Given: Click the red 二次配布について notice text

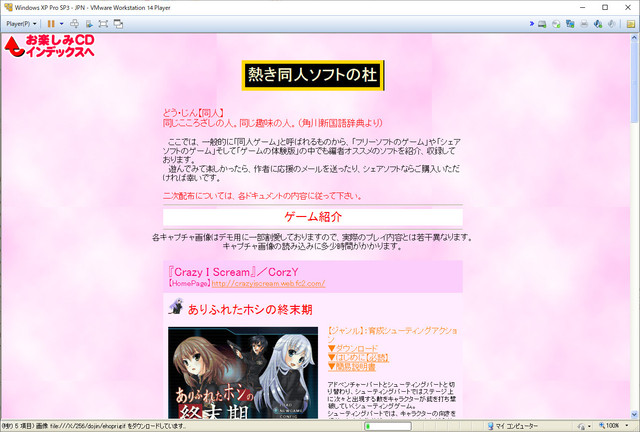Looking at the screenshot, I should pyautogui.click(x=263, y=196).
